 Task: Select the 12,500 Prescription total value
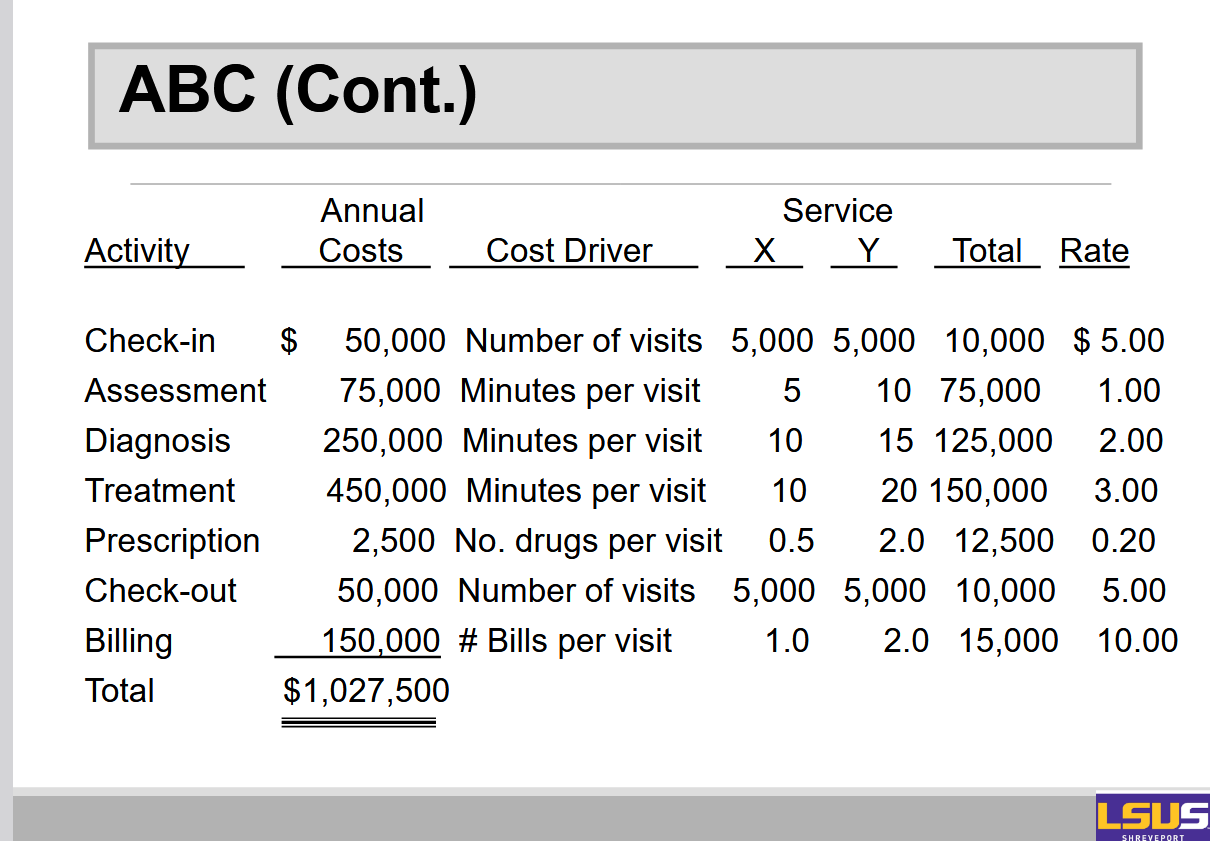tap(1003, 541)
